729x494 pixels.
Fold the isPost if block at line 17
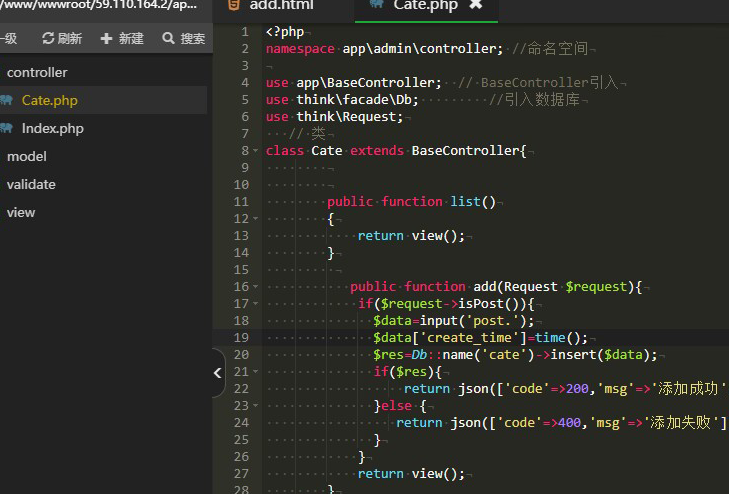(x=255, y=303)
